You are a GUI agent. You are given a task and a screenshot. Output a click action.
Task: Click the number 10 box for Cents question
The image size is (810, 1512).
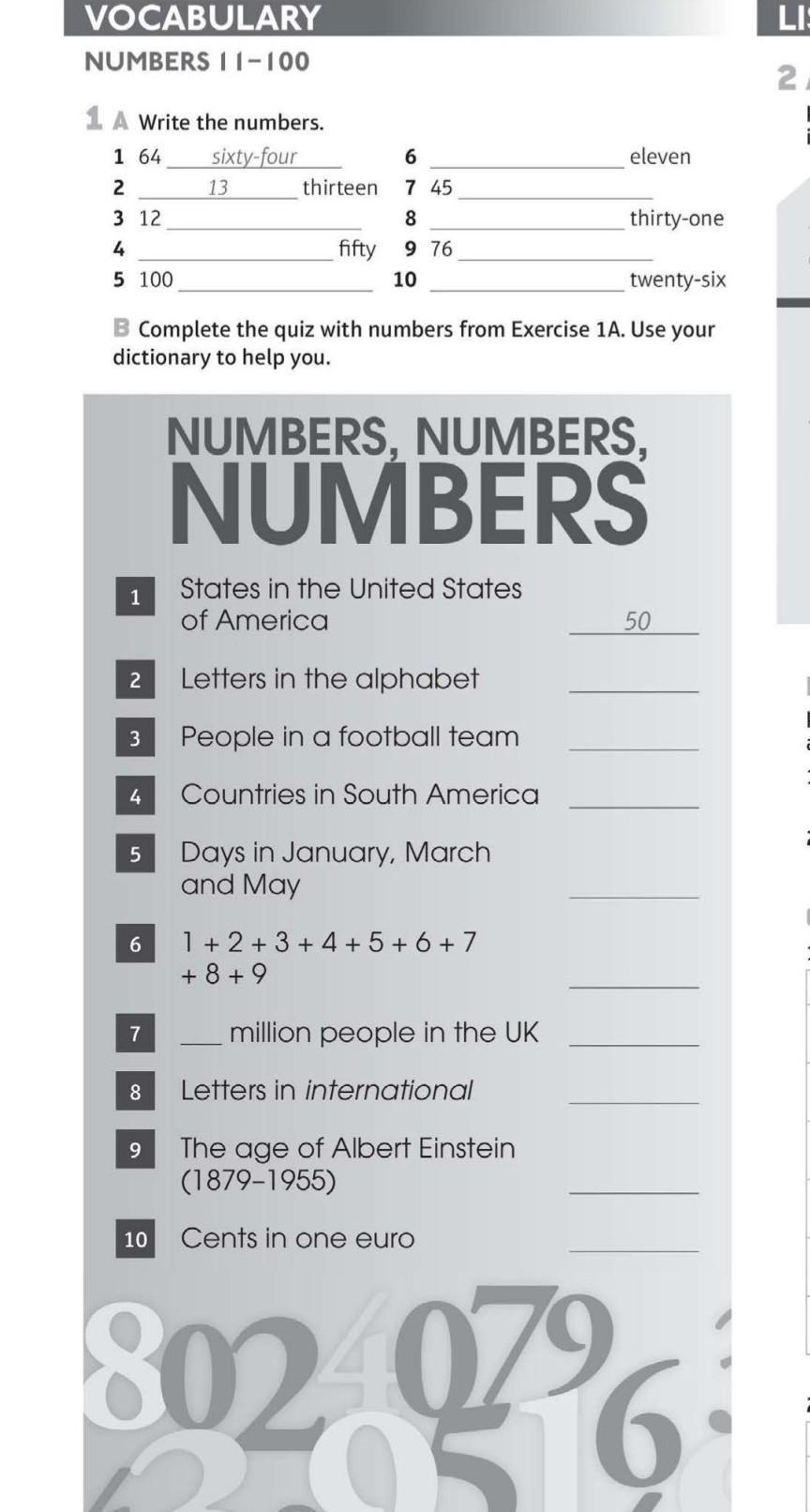[135, 1239]
